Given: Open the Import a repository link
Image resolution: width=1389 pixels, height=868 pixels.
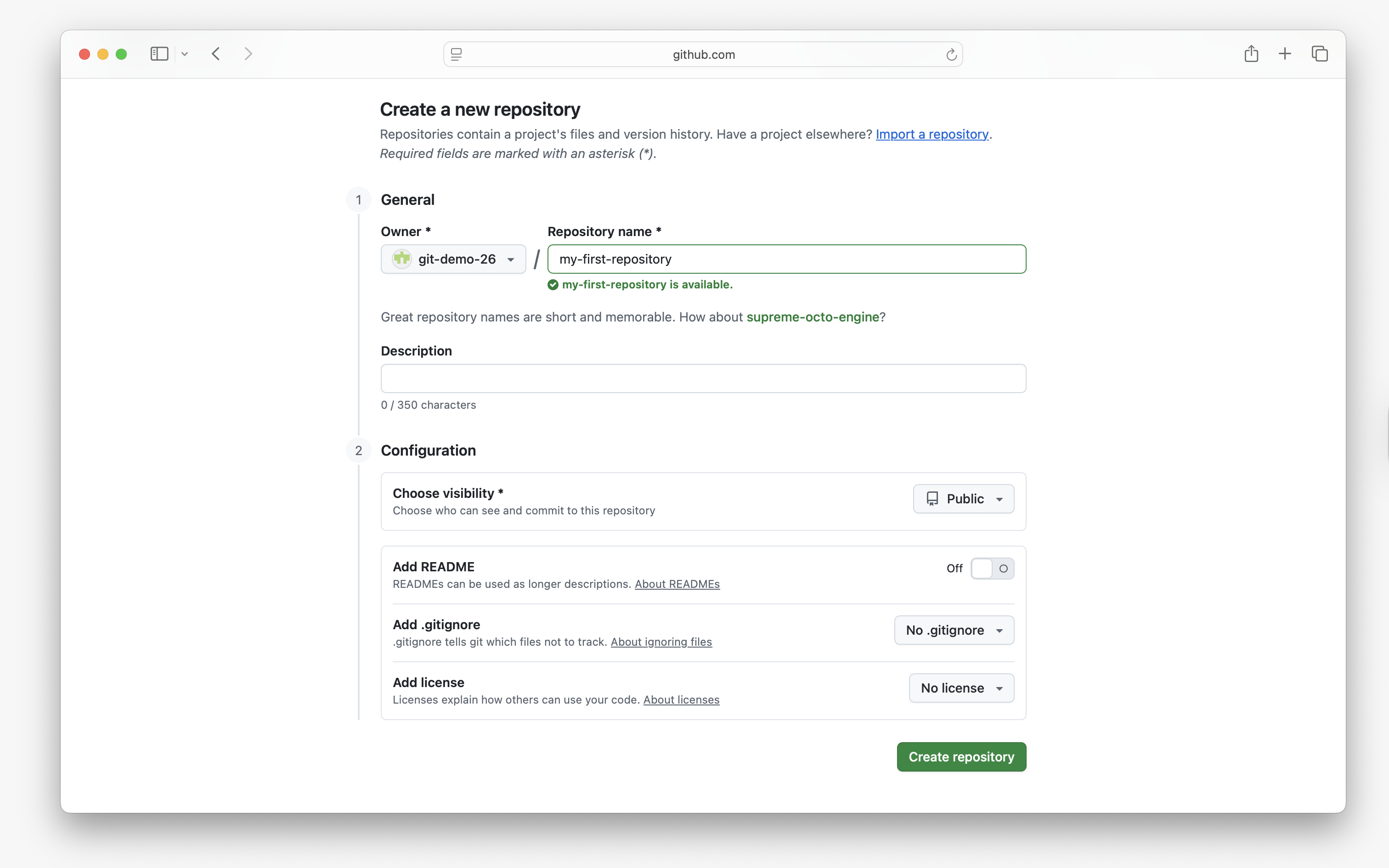Looking at the screenshot, I should (x=932, y=134).
